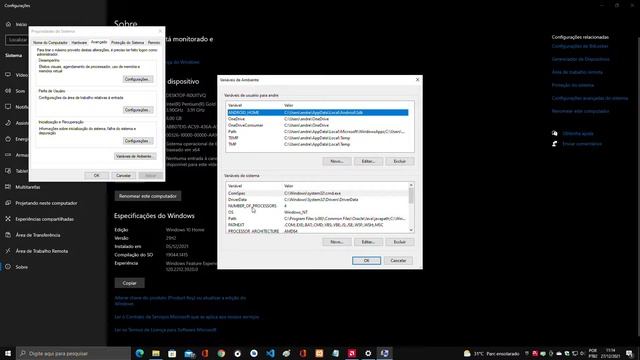Click OK in Variáveis de Ambiente dialog
This screenshot has height=360, width=640.
pos(367,260)
